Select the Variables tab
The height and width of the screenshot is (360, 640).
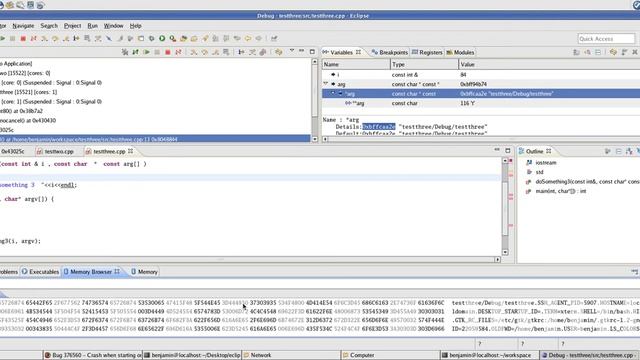pos(342,53)
